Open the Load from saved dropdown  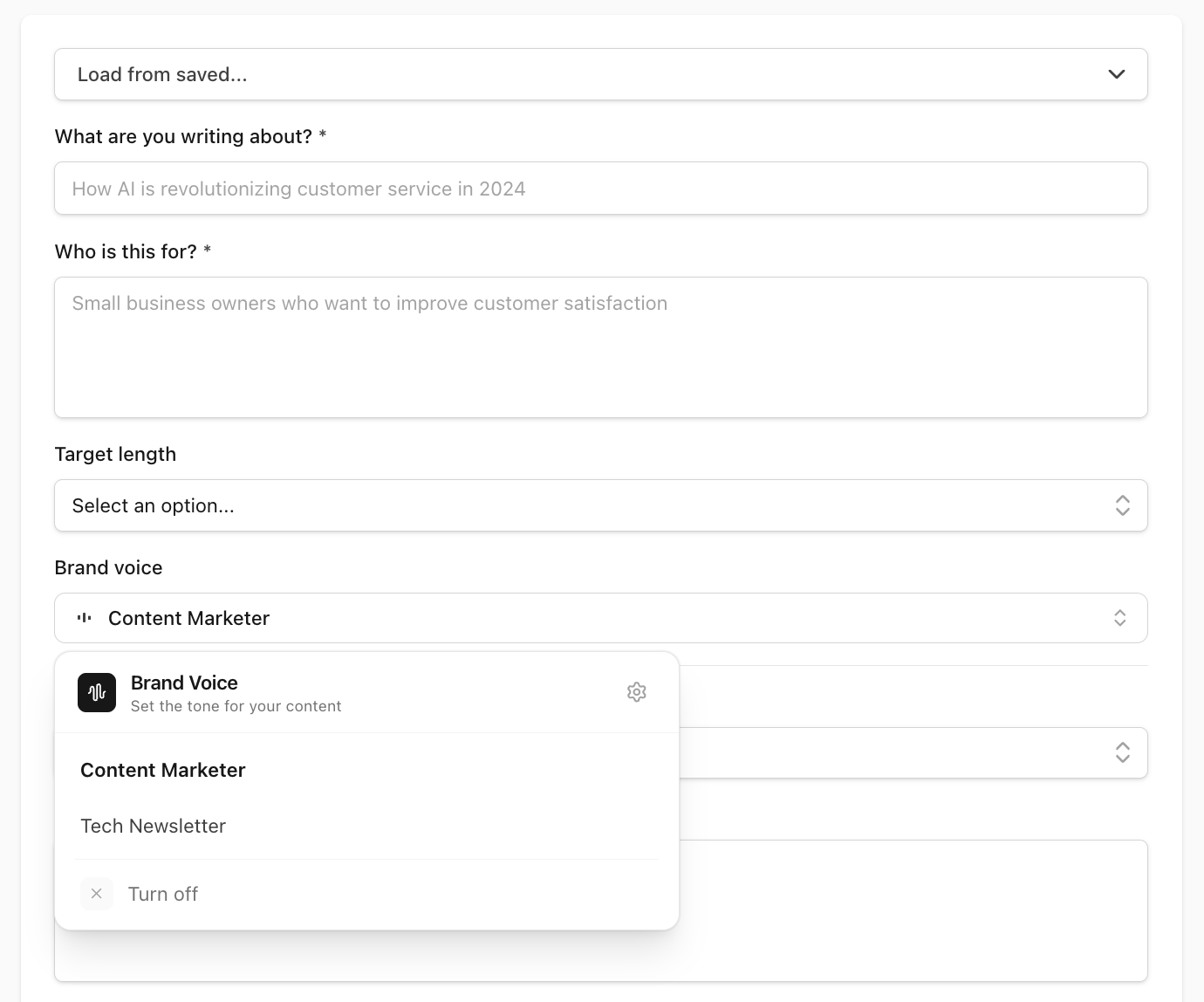[601, 74]
